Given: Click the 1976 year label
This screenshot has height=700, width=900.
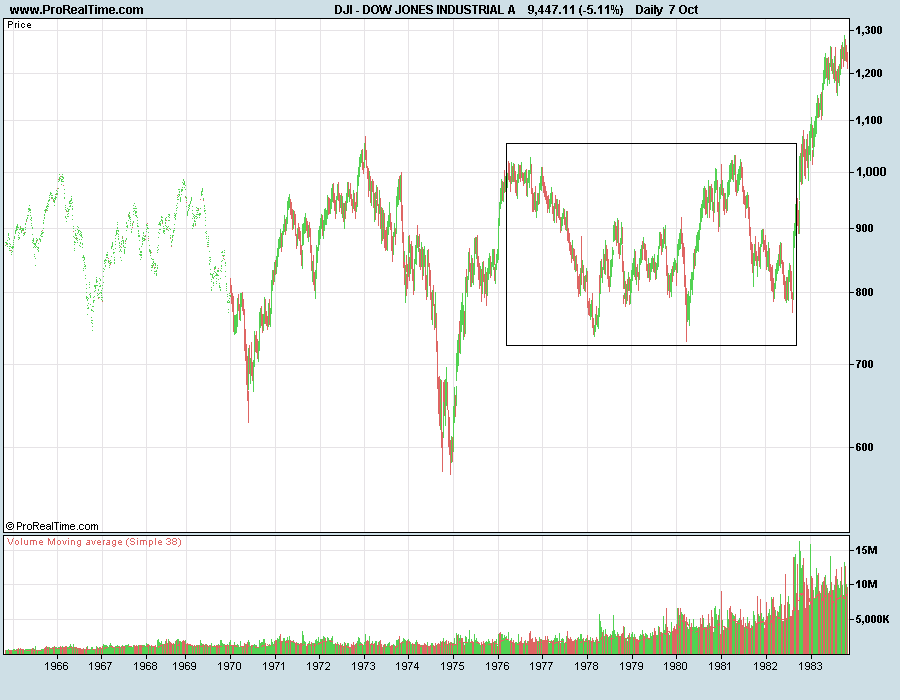Looking at the screenshot, I should [x=496, y=666].
